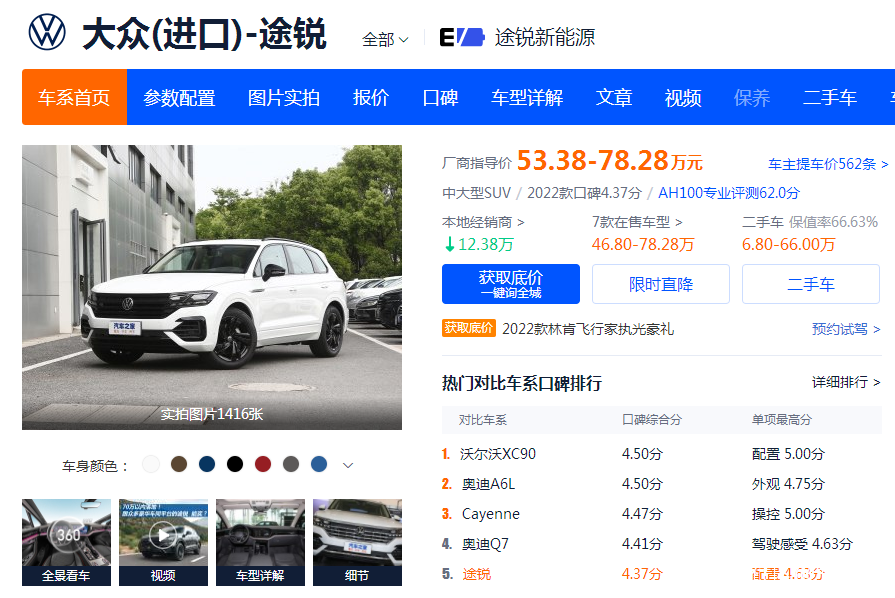
Task: Click the orange 获取底价 tag
Action: tap(469, 328)
